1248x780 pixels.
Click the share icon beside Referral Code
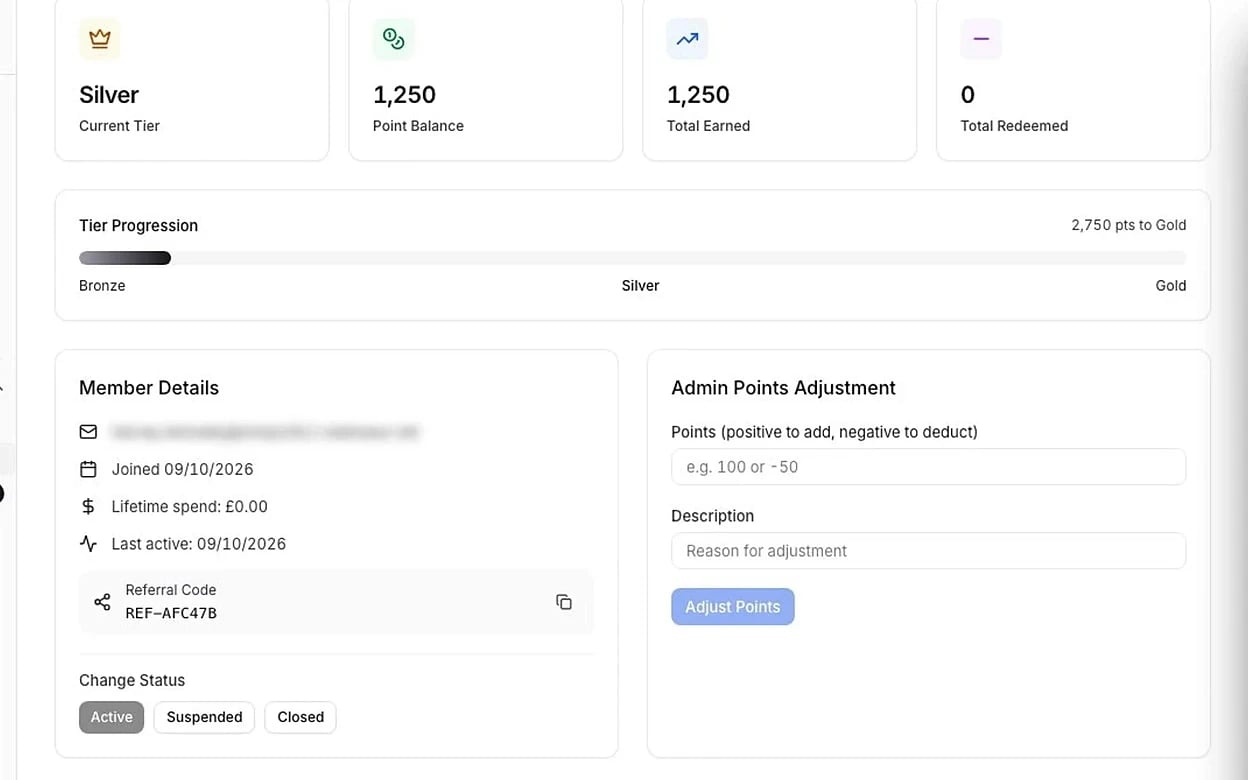click(102, 602)
